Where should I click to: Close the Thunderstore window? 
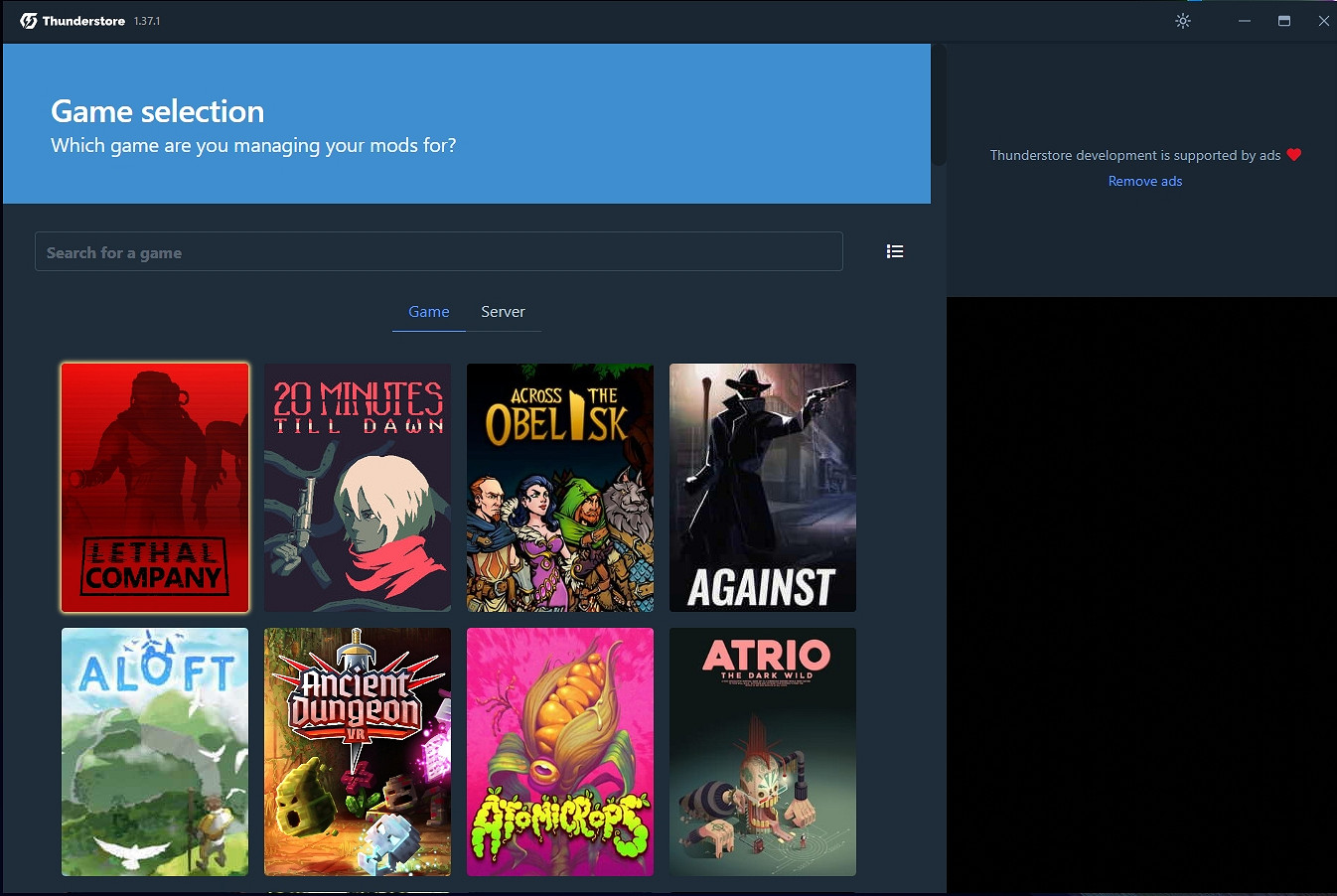pos(1323,21)
